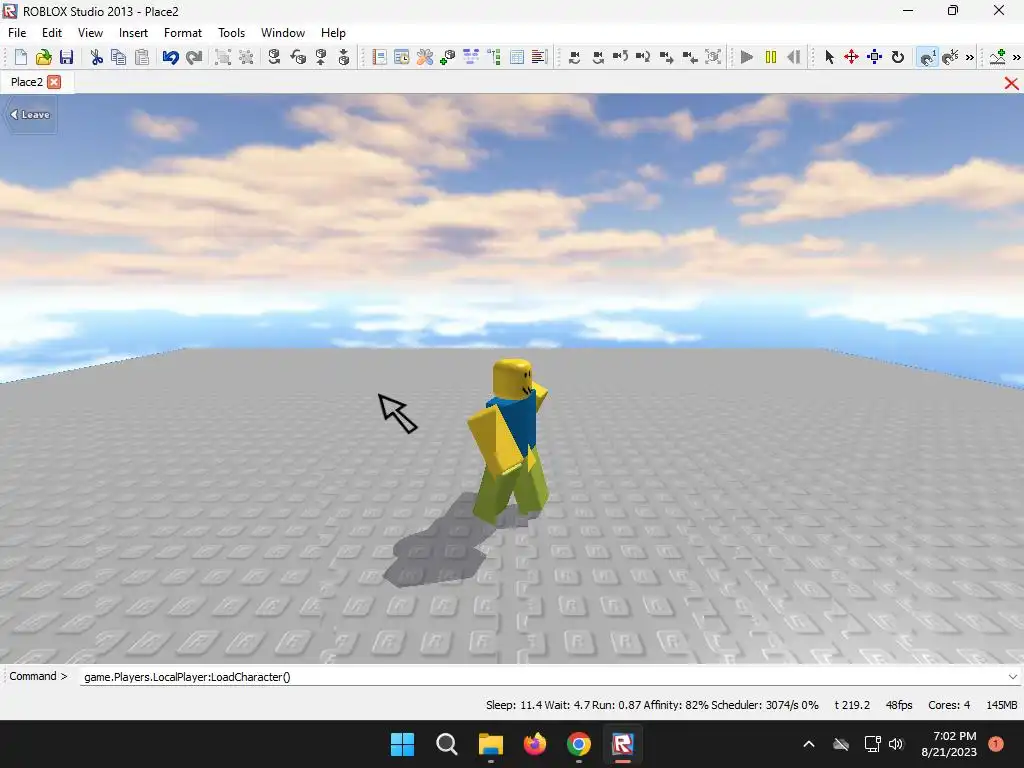The width and height of the screenshot is (1024, 768).
Task: Open the Tools menu
Action: pos(231,33)
